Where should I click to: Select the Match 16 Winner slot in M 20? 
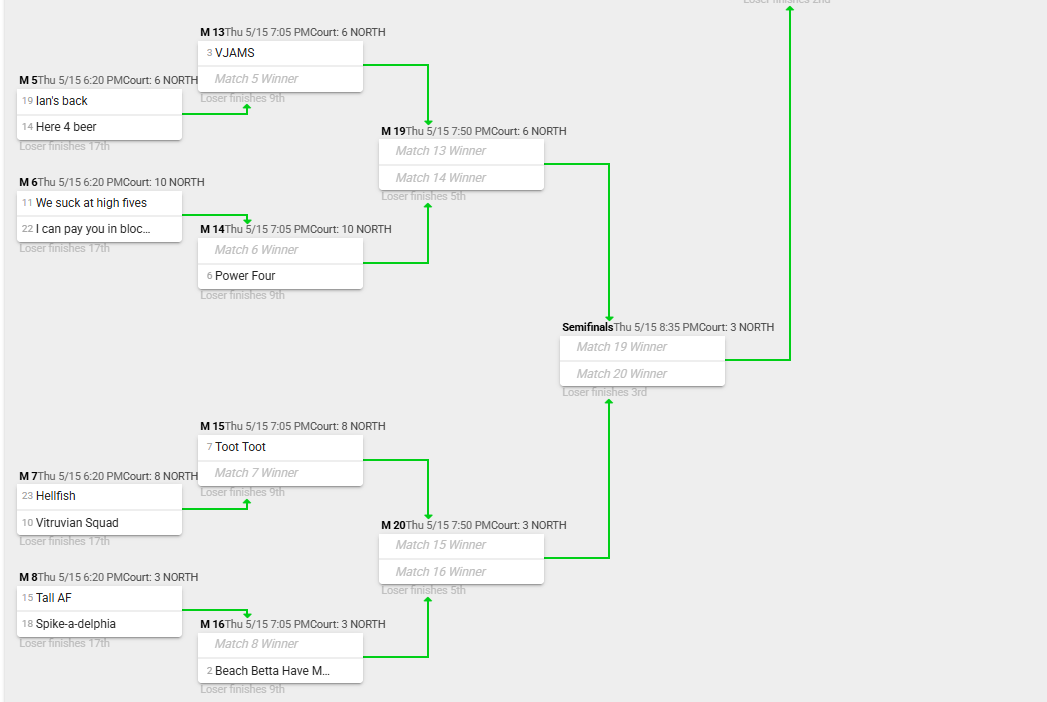tap(461, 572)
